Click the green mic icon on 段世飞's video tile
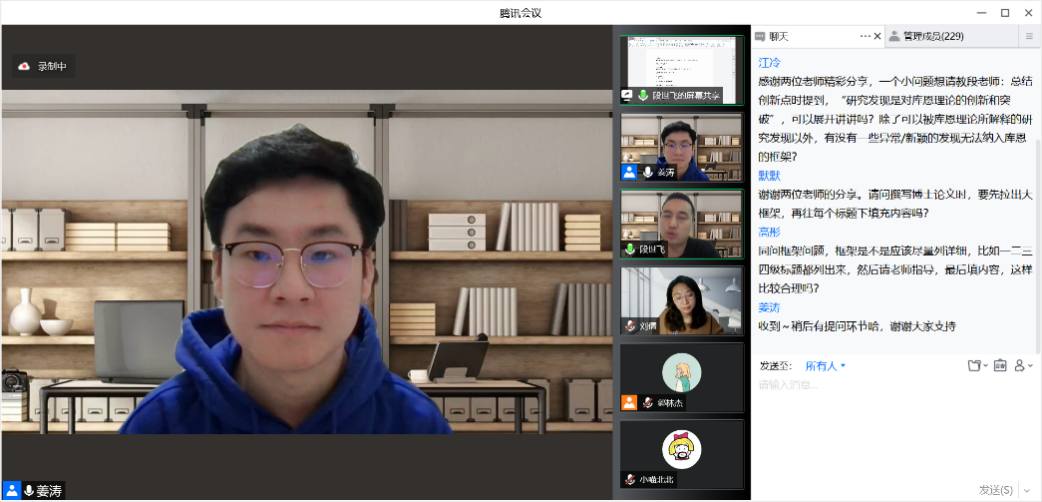The image size is (1042, 502). pyautogui.click(x=630, y=248)
